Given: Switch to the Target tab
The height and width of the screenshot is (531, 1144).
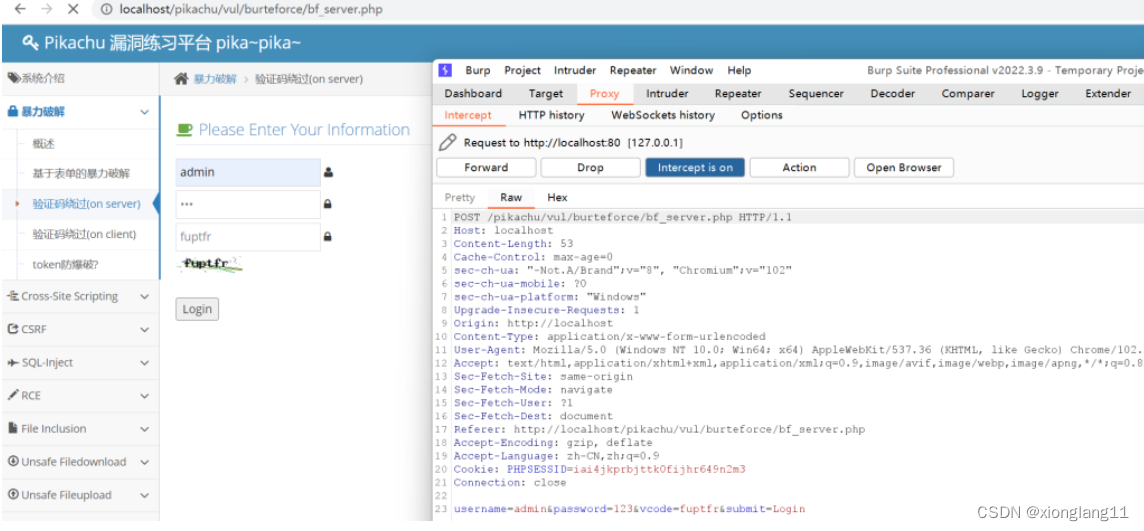Looking at the screenshot, I should pyautogui.click(x=546, y=93).
